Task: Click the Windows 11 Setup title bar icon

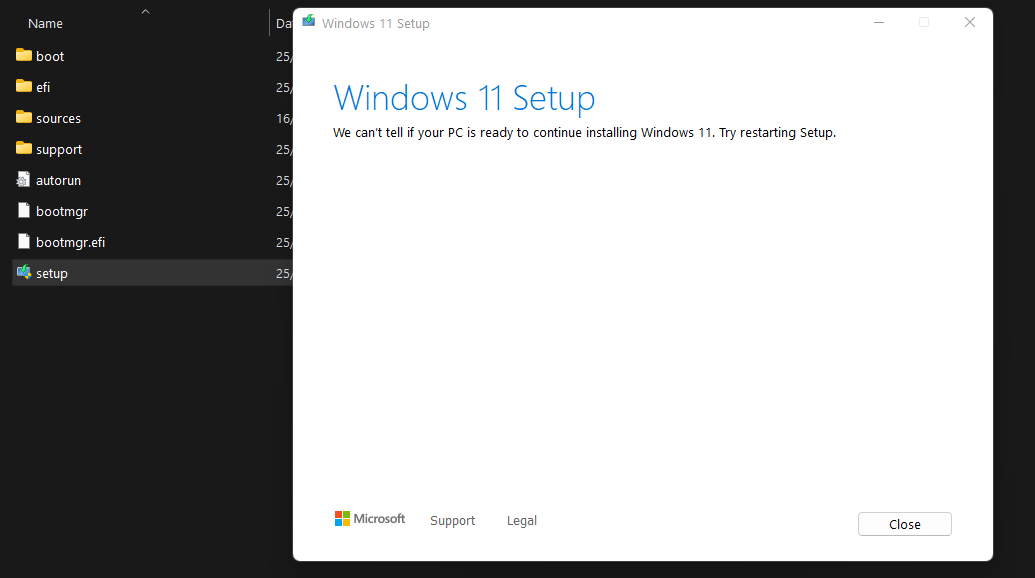Action: 308,21
